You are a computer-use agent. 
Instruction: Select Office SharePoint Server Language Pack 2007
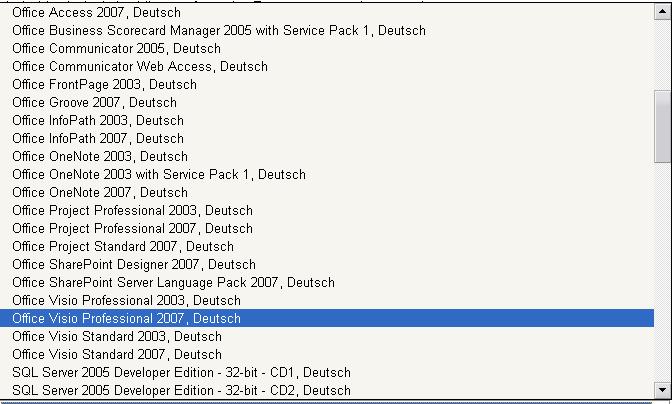(327, 282)
